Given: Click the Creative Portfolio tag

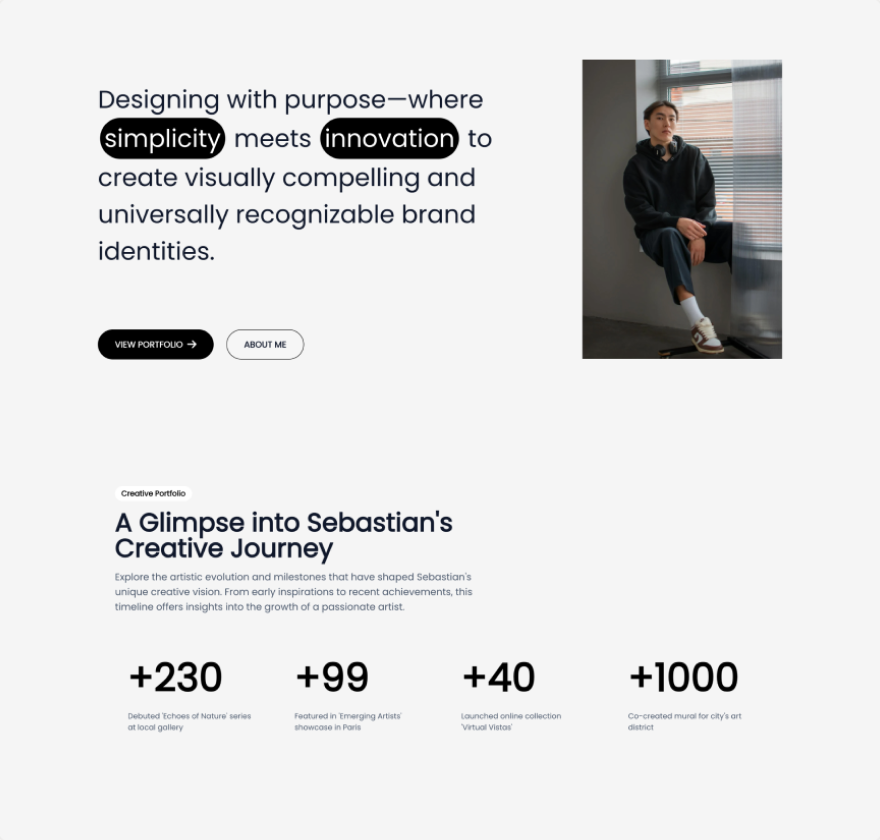Looking at the screenshot, I should point(153,493).
